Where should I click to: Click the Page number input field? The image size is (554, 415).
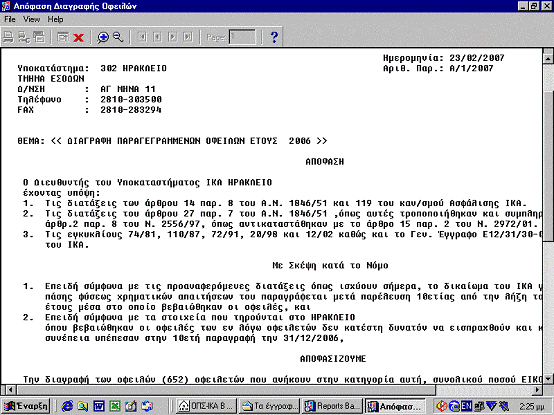pos(242,37)
